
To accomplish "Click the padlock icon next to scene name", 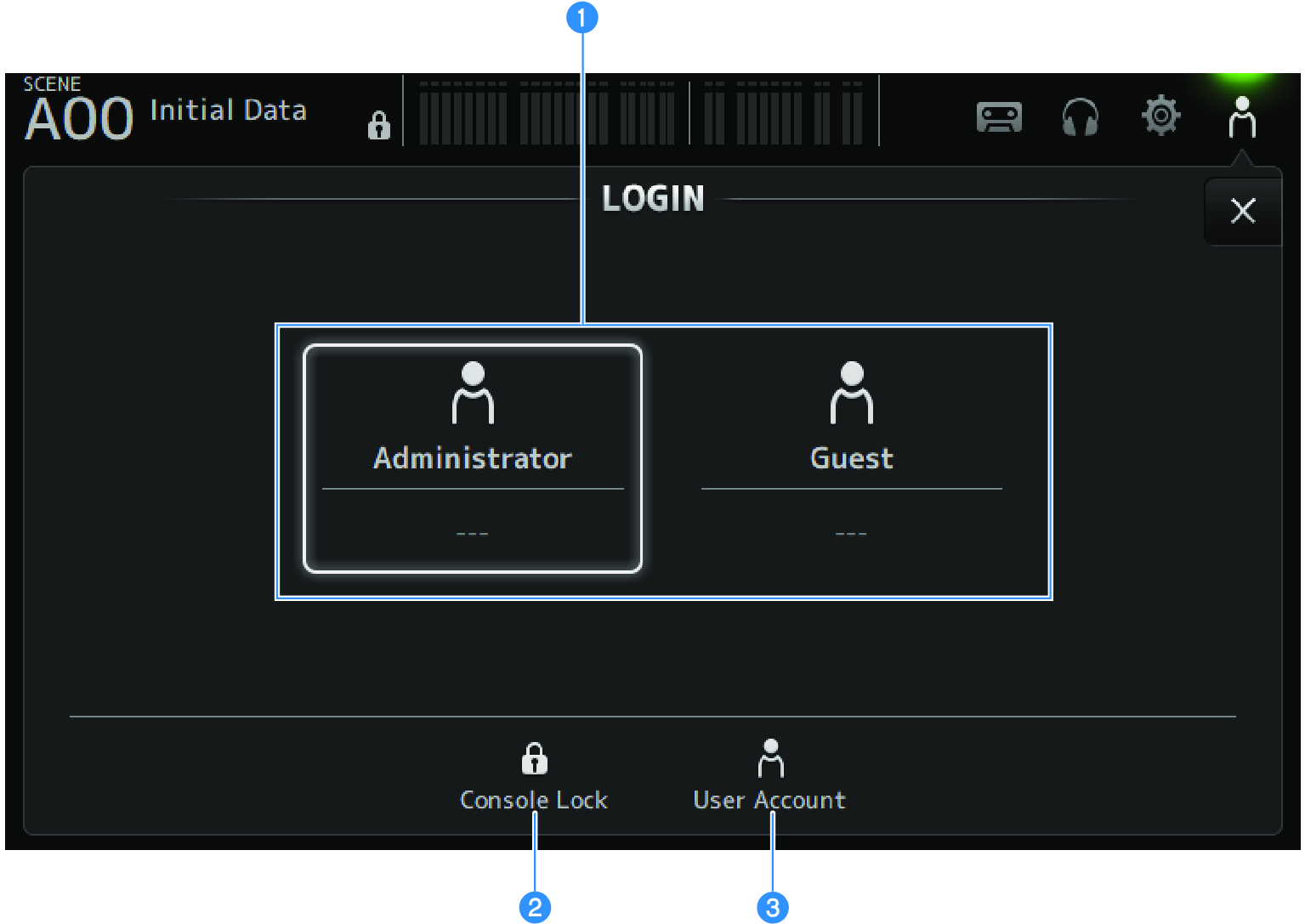I will [378, 124].
